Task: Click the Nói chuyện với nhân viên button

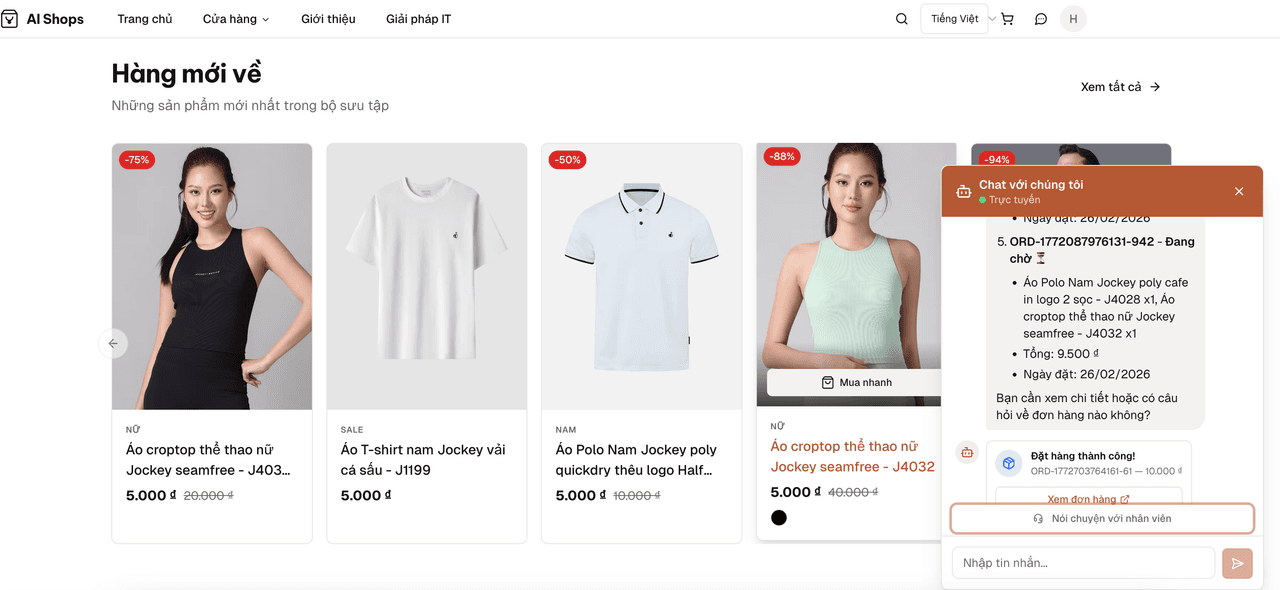Action: (x=1101, y=518)
